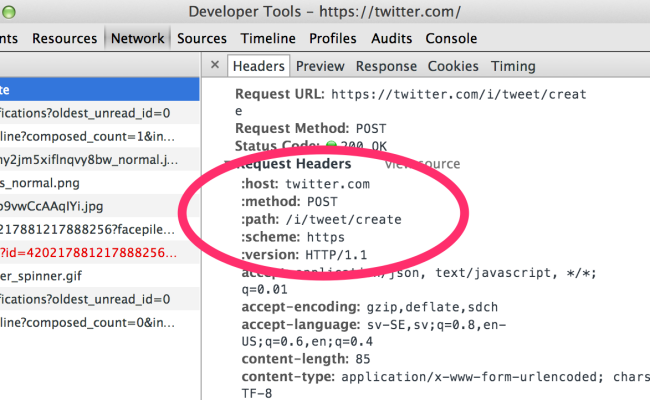Close the request details panel
The image size is (650, 400).
(x=215, y=66)
